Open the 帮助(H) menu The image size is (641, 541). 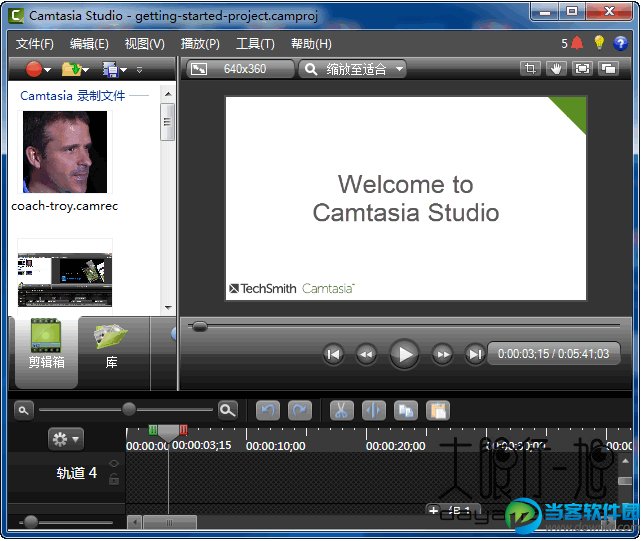point(311,43)
